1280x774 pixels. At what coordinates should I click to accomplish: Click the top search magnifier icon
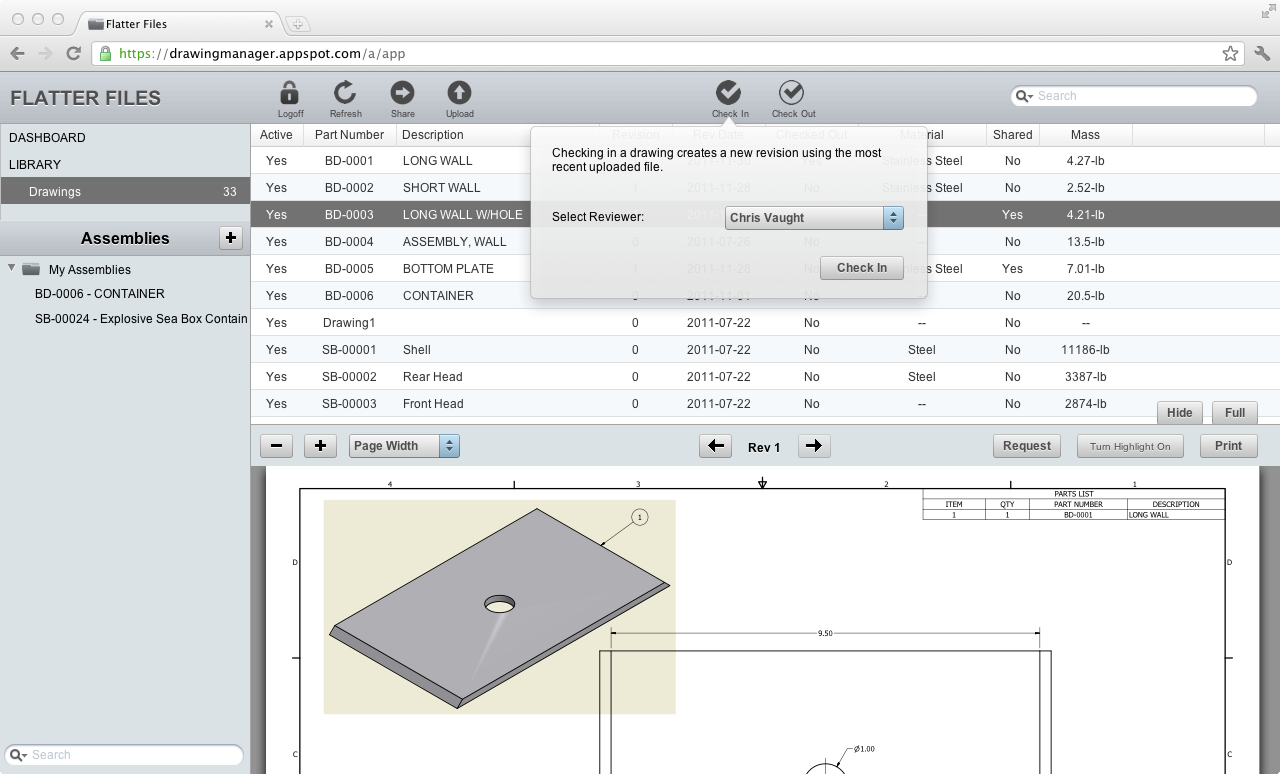(1024, 96)
